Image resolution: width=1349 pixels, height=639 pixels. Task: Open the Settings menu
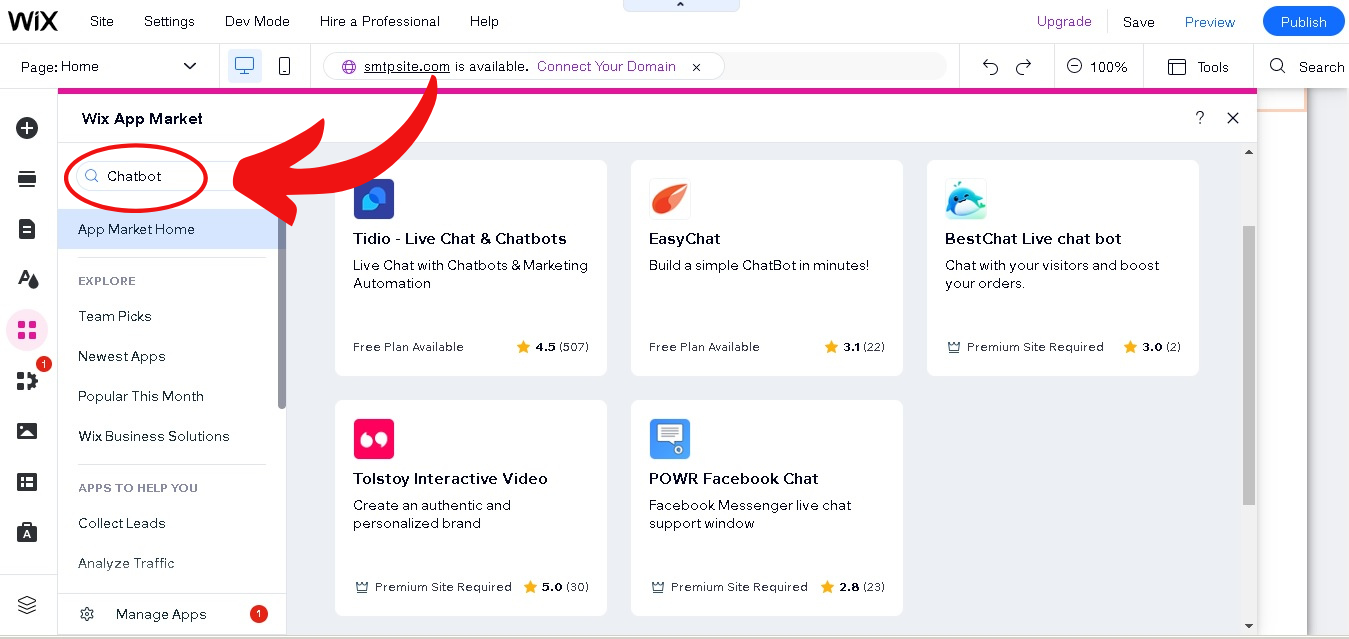pos(169,21)
